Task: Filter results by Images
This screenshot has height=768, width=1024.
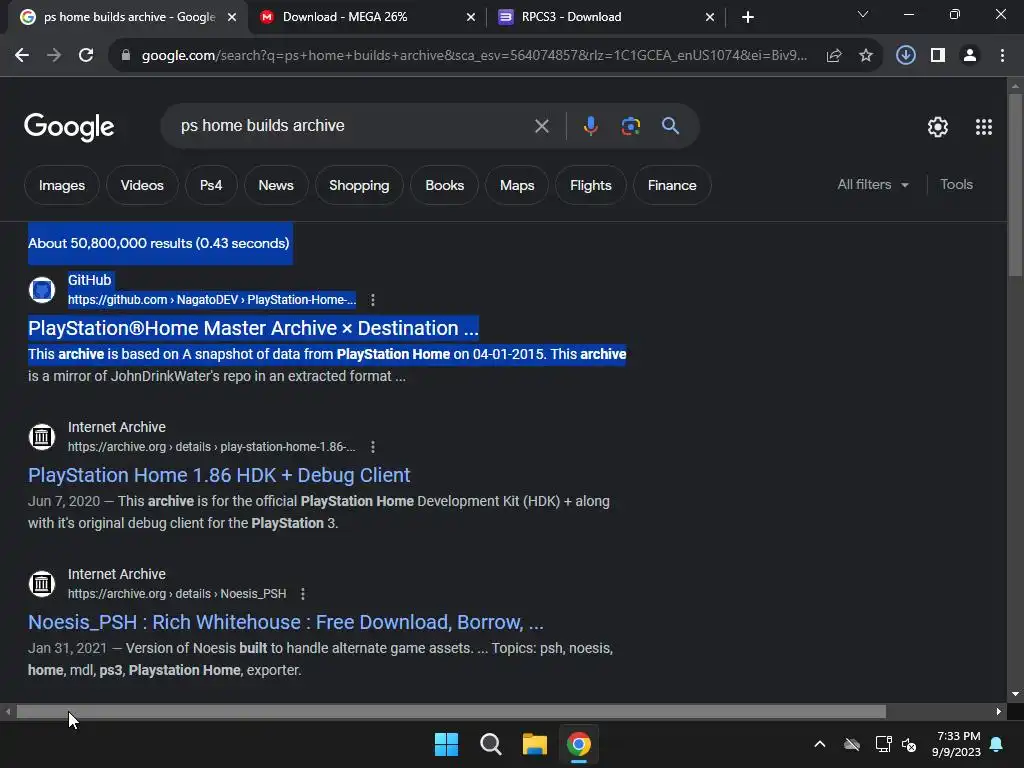Action: coord(62,185)
